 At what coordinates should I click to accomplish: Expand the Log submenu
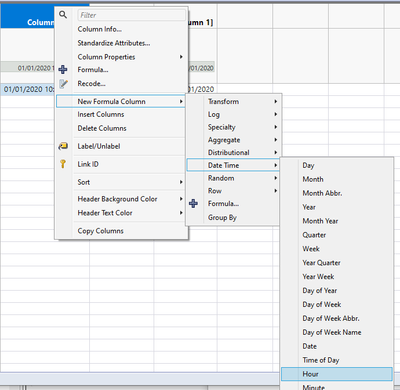233,114
